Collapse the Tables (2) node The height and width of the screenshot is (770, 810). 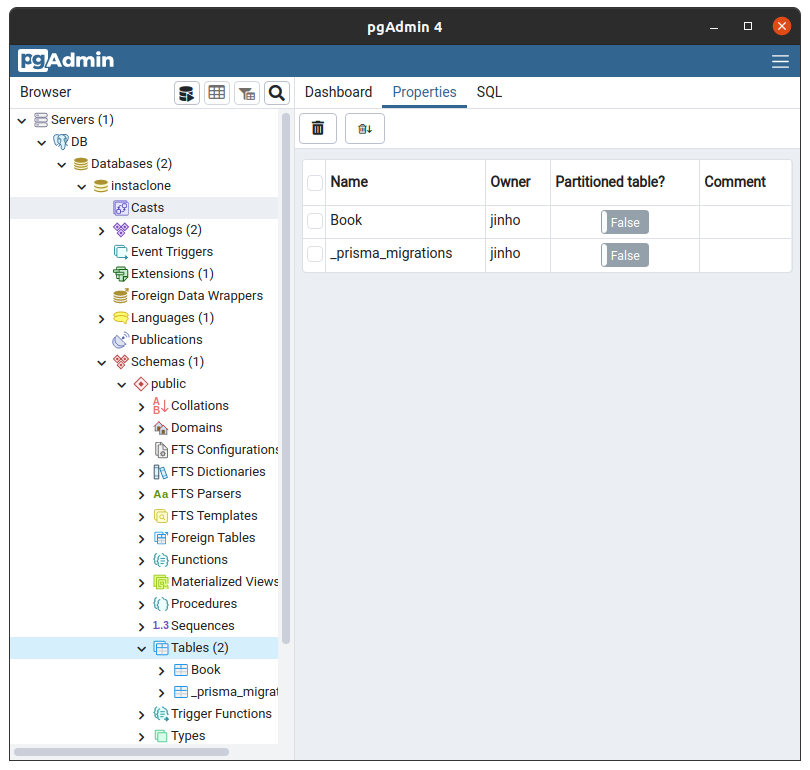142,649
